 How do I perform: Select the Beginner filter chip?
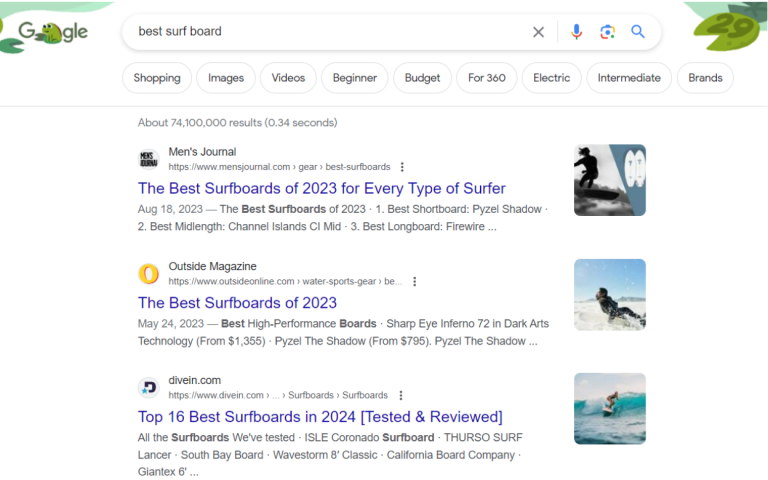click(355, 78)
